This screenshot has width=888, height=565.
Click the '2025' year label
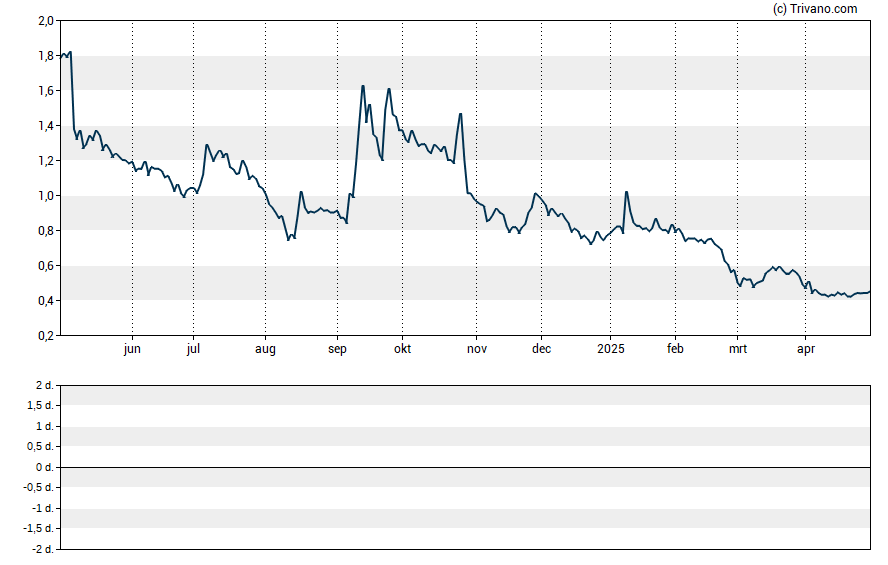coord(610,349)
